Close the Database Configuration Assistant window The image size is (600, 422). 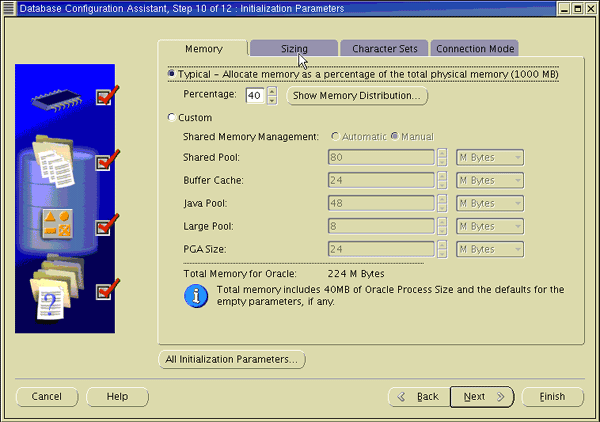(591, 8)
